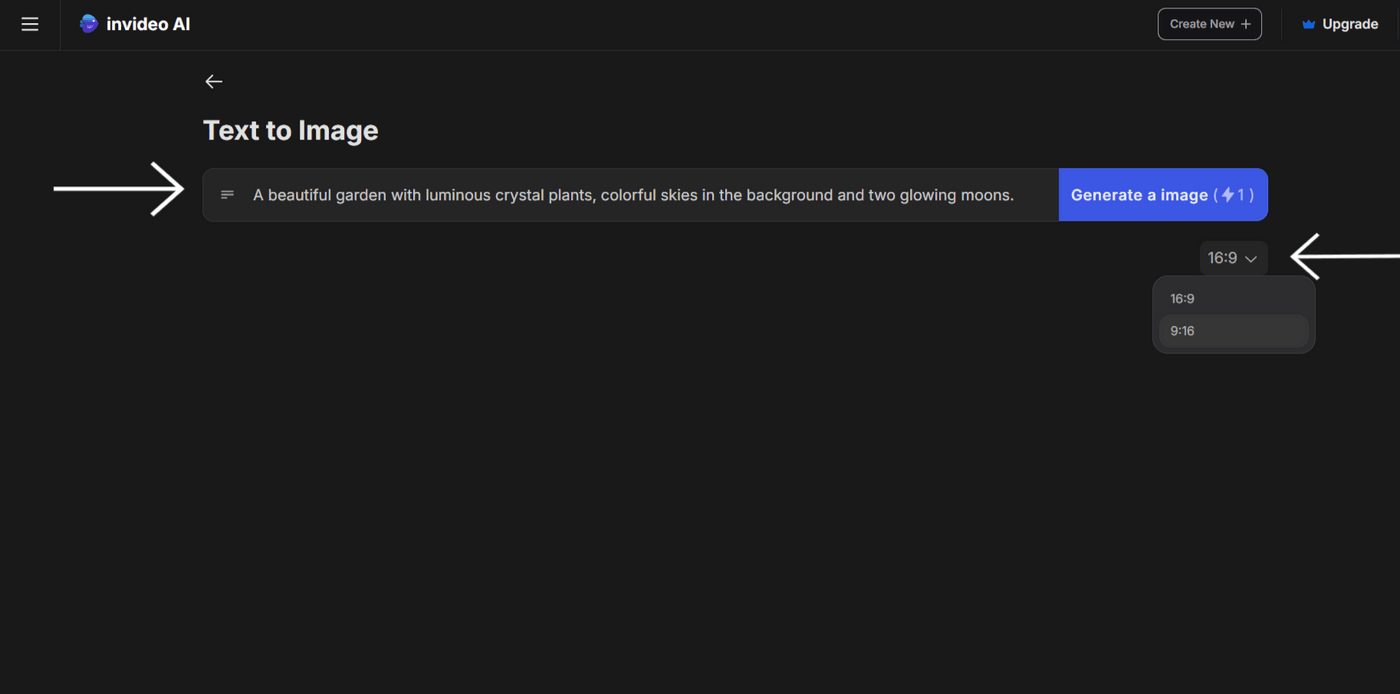The image size is (1400, 694).
Task: Click the lightning bolt credit icon
Action: pyautogui.click(x=1228, y=195)
